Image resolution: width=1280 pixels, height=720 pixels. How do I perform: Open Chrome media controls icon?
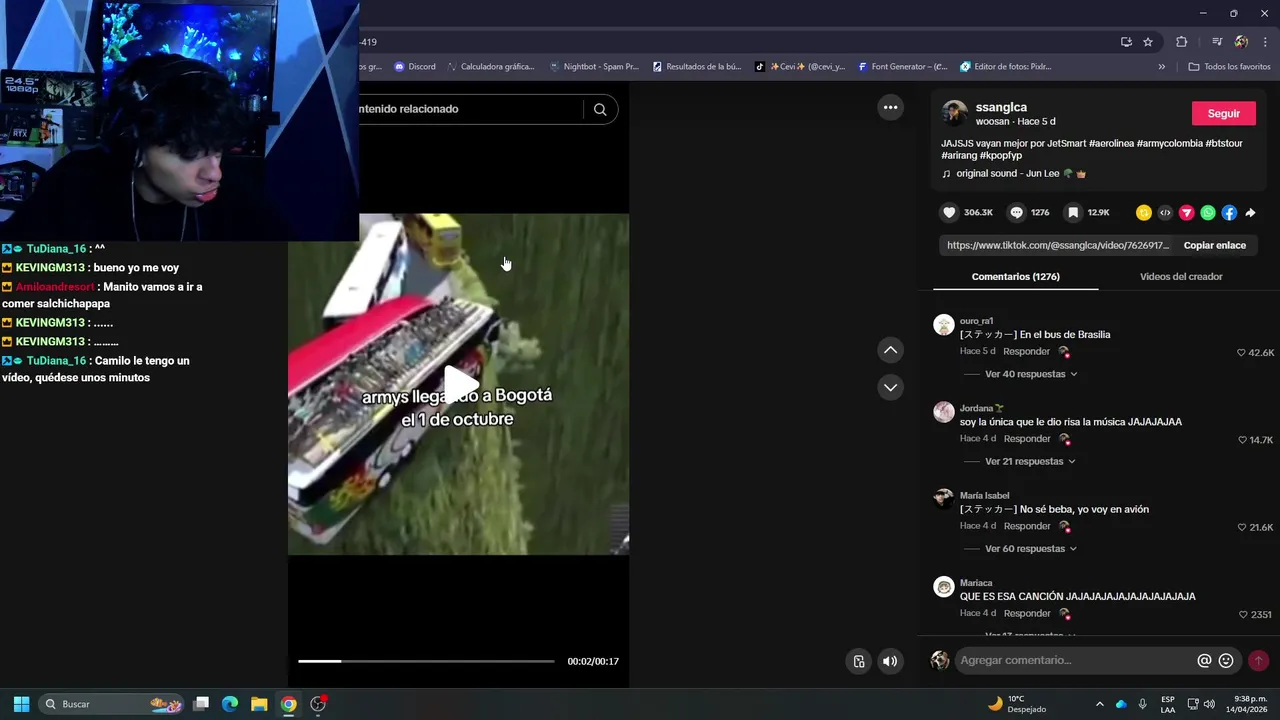[x=1217, y=42]
